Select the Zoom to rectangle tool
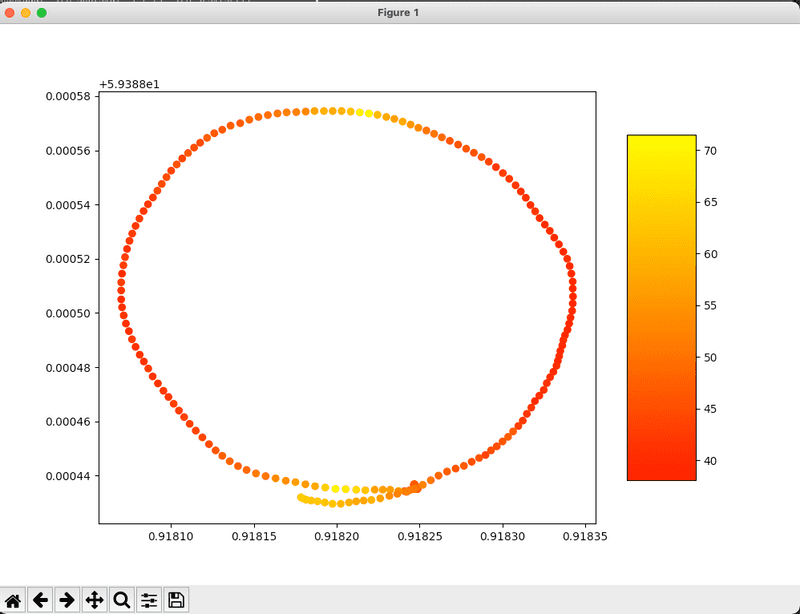Screen dimensions: 800x614 122,599
